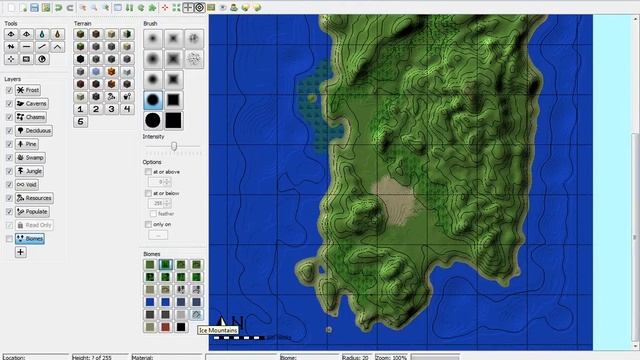Select the horizontal line flatten tool
The width and height of the screenshot is (640, 360).
coord(26,47)
